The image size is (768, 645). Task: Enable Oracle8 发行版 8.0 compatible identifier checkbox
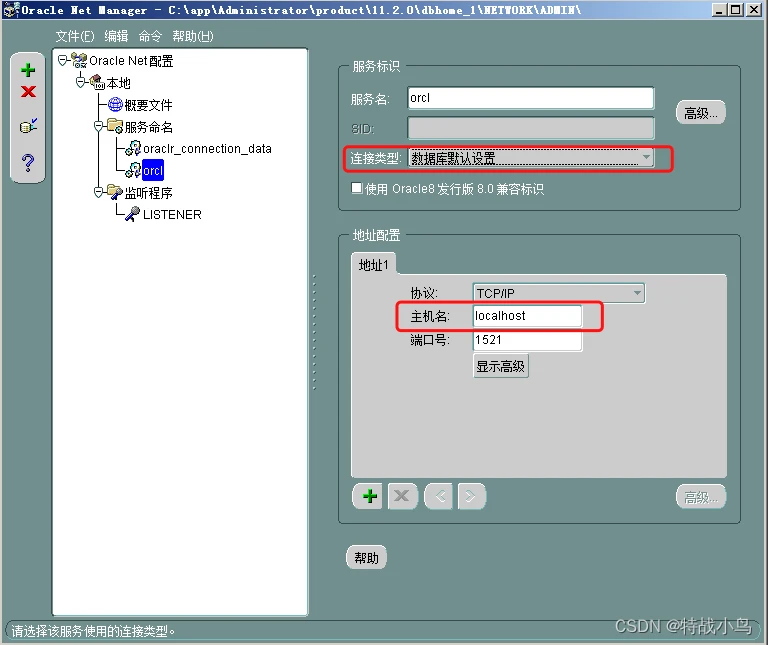[357, 188]
